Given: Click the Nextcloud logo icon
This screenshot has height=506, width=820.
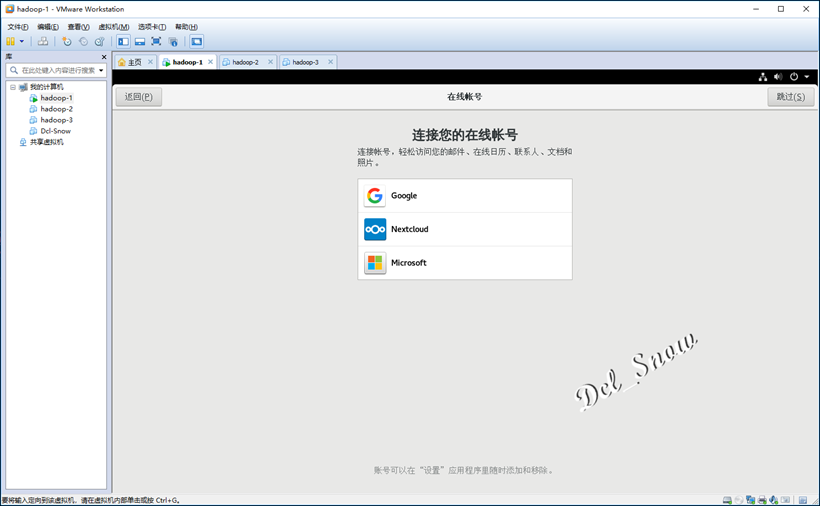Looking at the screenshot, I should click(375, 229).
